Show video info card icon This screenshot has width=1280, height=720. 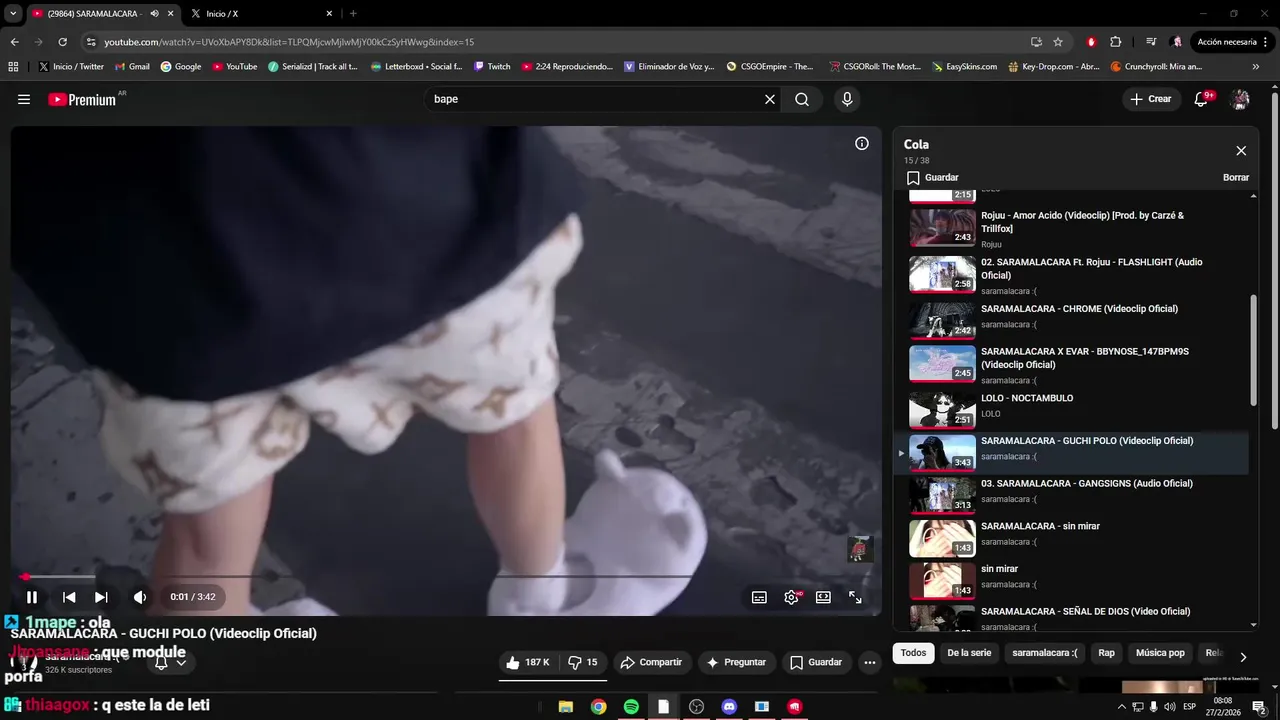(x=862, y=144)
